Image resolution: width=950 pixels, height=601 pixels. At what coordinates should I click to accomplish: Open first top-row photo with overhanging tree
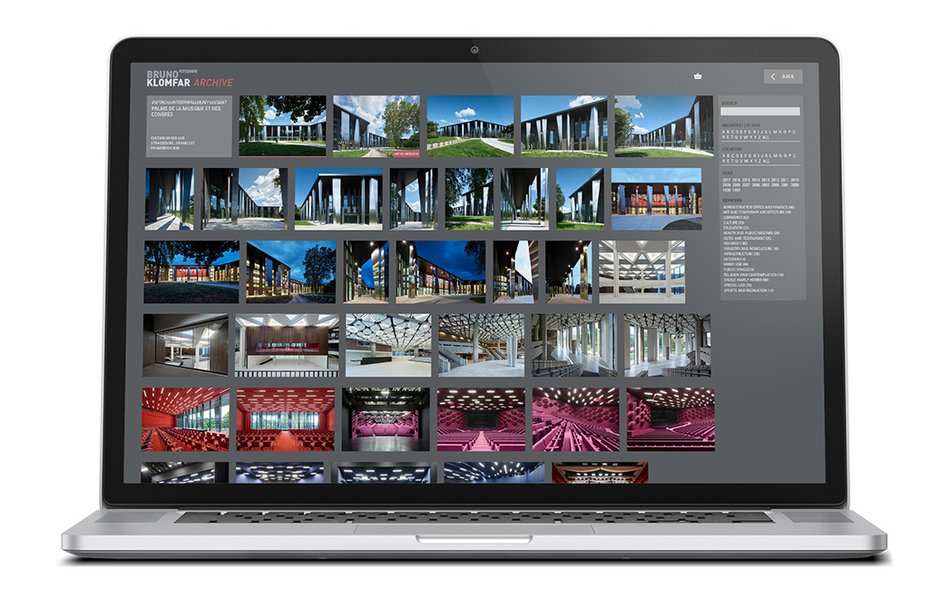(282, 126)
